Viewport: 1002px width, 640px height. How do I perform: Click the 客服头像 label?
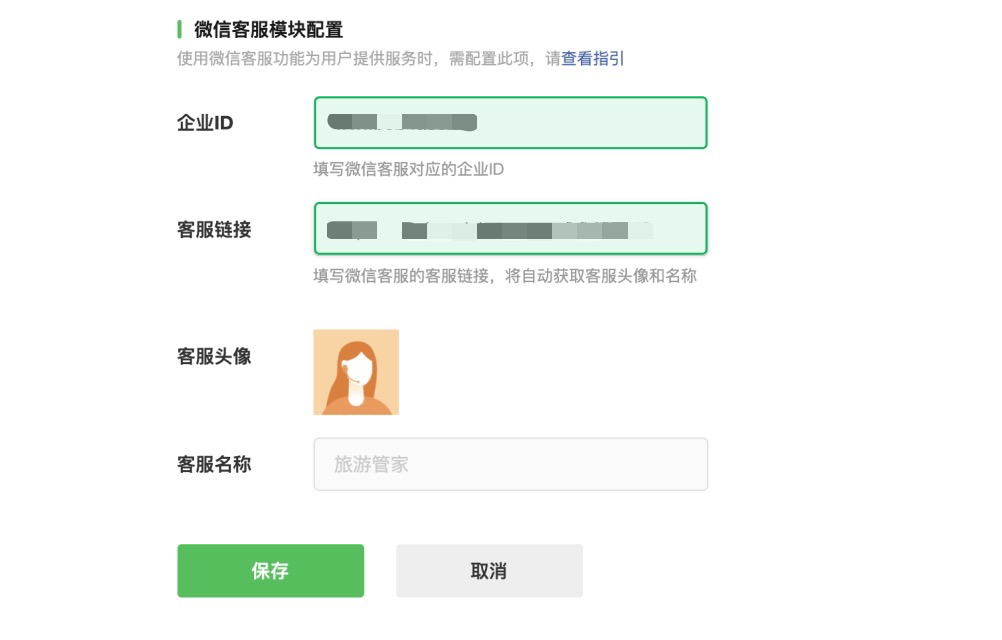coord(213,357)
